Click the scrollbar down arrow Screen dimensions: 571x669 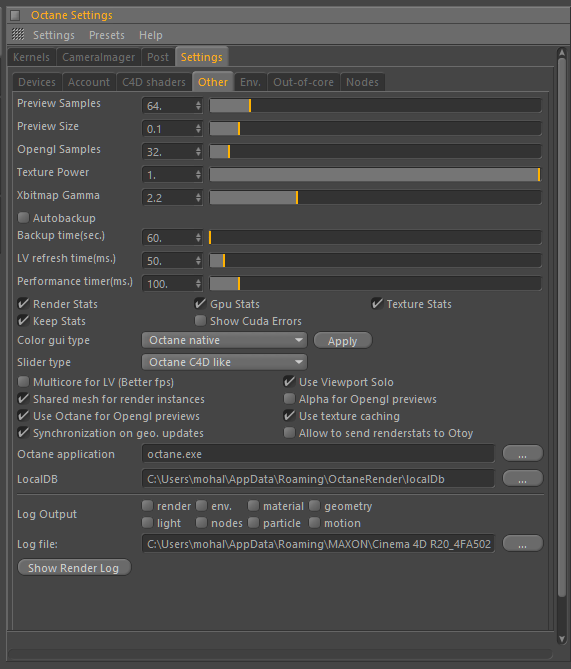(562, 639)
